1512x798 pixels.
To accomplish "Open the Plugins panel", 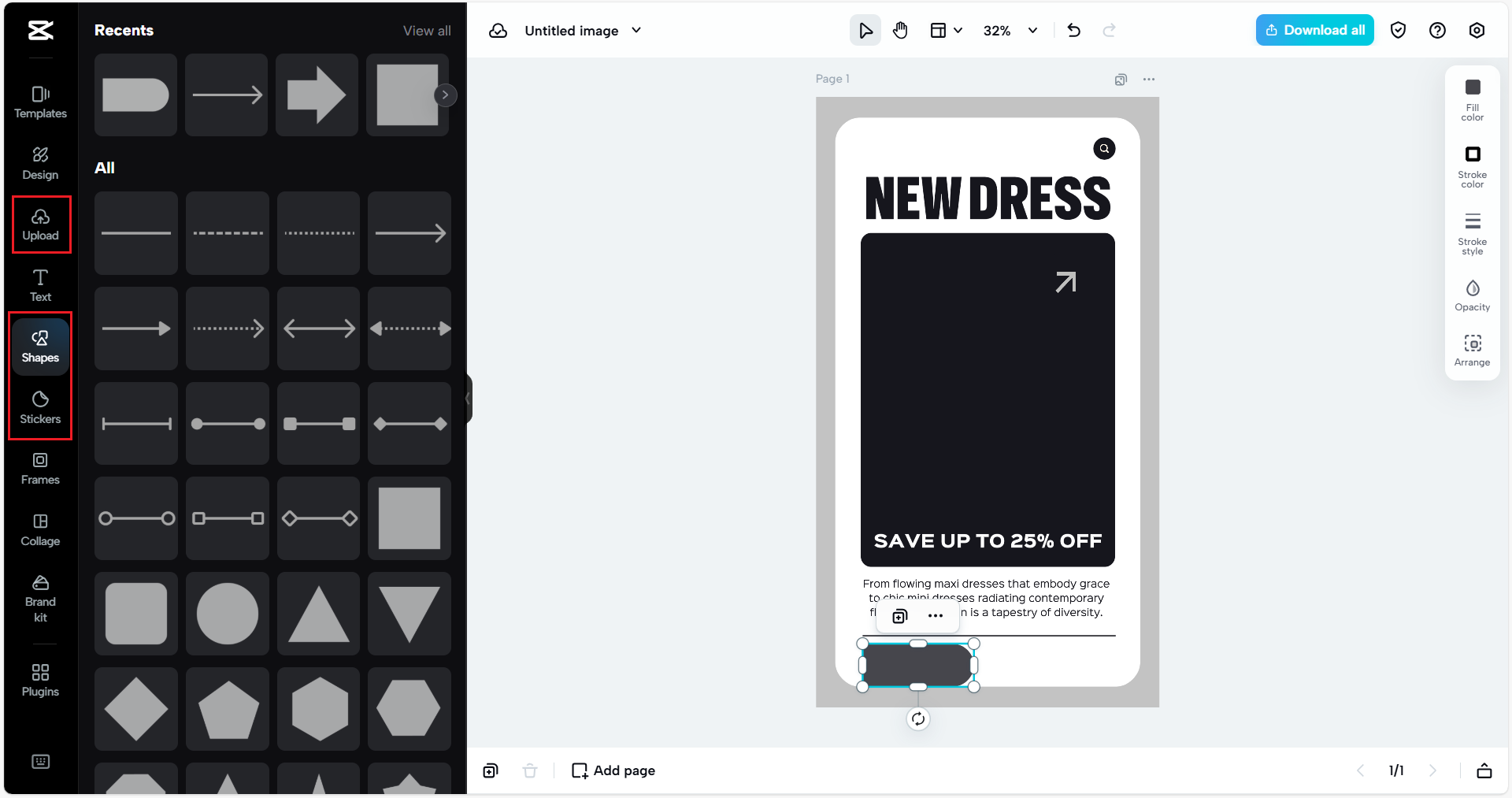I will pos(40,679).
